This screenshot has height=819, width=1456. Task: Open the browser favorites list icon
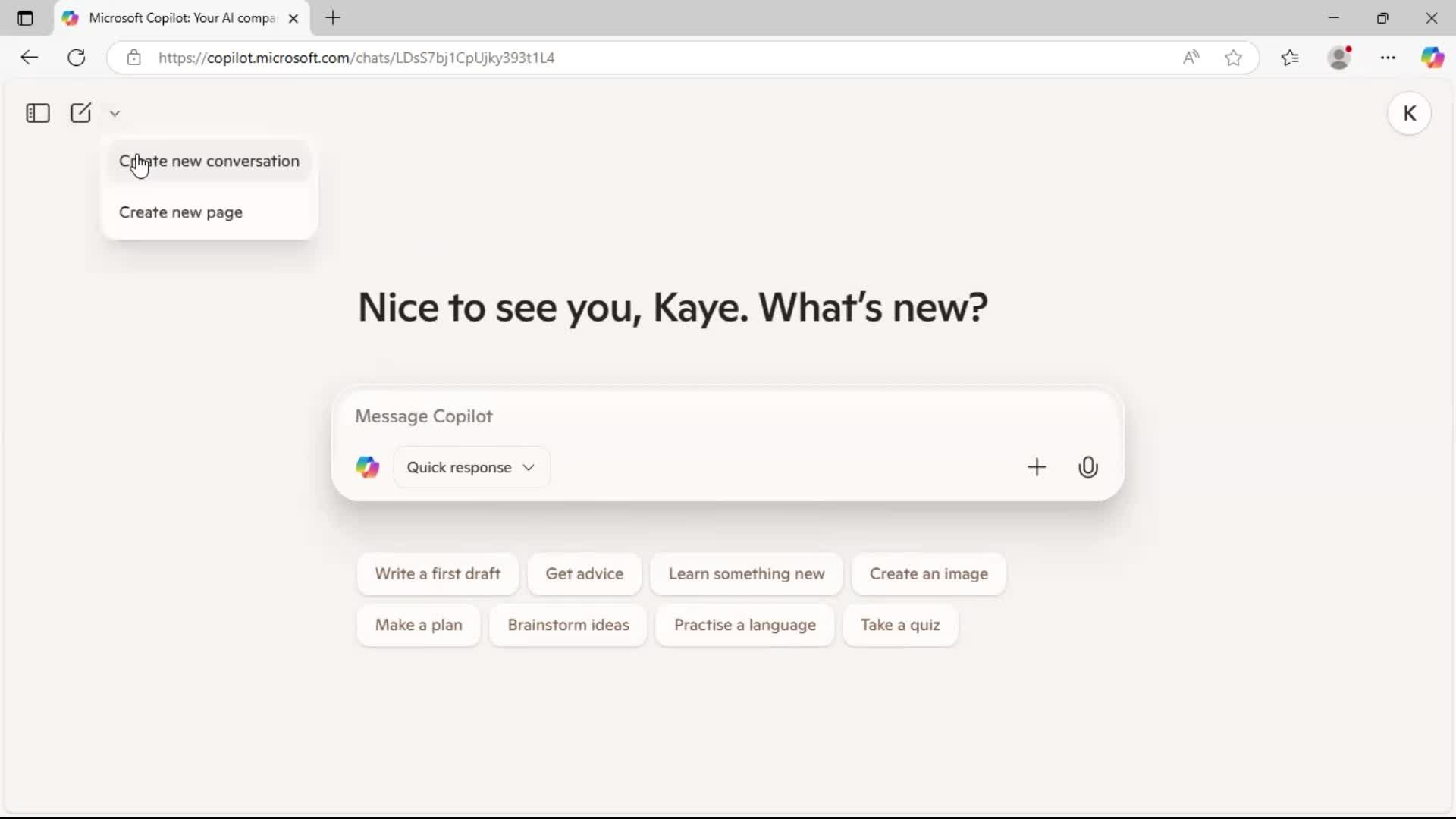click(x=1289, y=58)
